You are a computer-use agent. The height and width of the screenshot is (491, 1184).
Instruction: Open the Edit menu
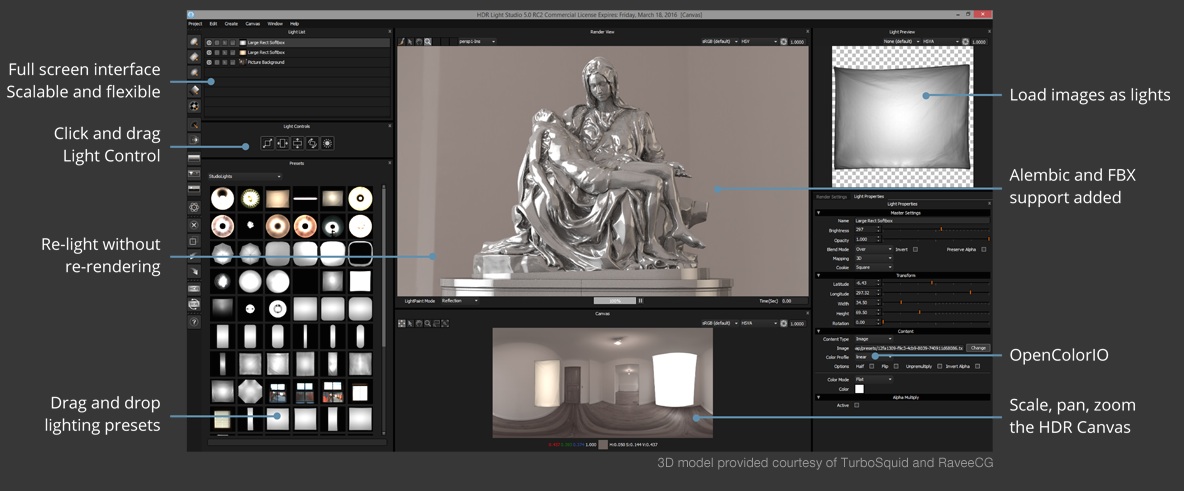pyautogui.click(x=213, y=23)
